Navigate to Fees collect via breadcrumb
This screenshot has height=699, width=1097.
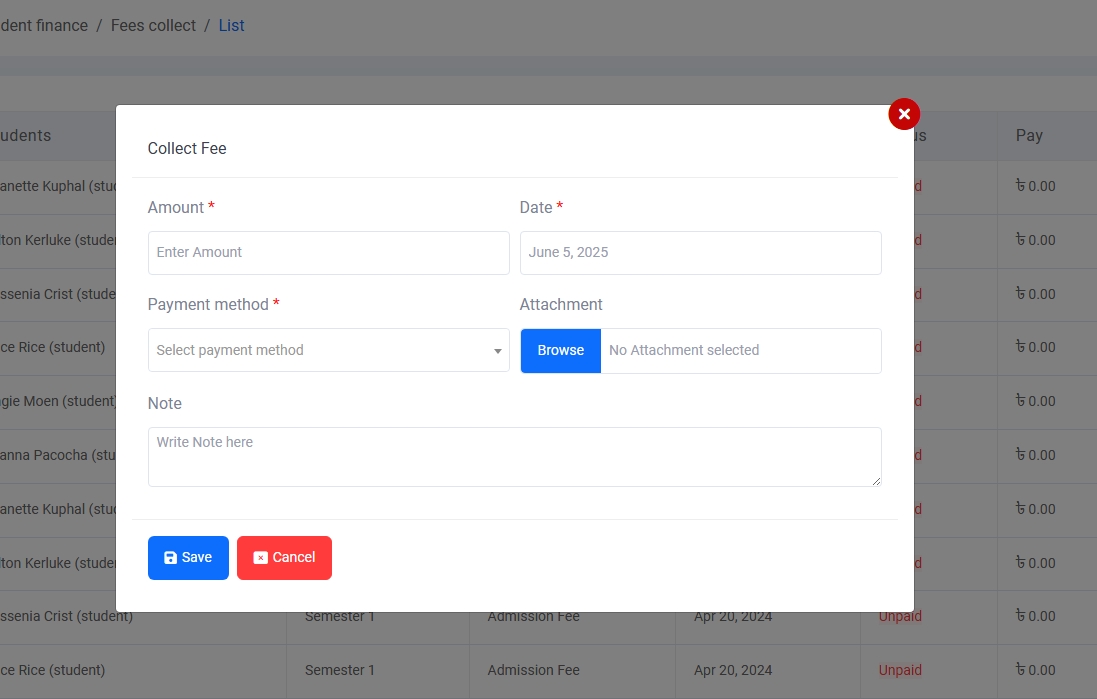(153, 25)
